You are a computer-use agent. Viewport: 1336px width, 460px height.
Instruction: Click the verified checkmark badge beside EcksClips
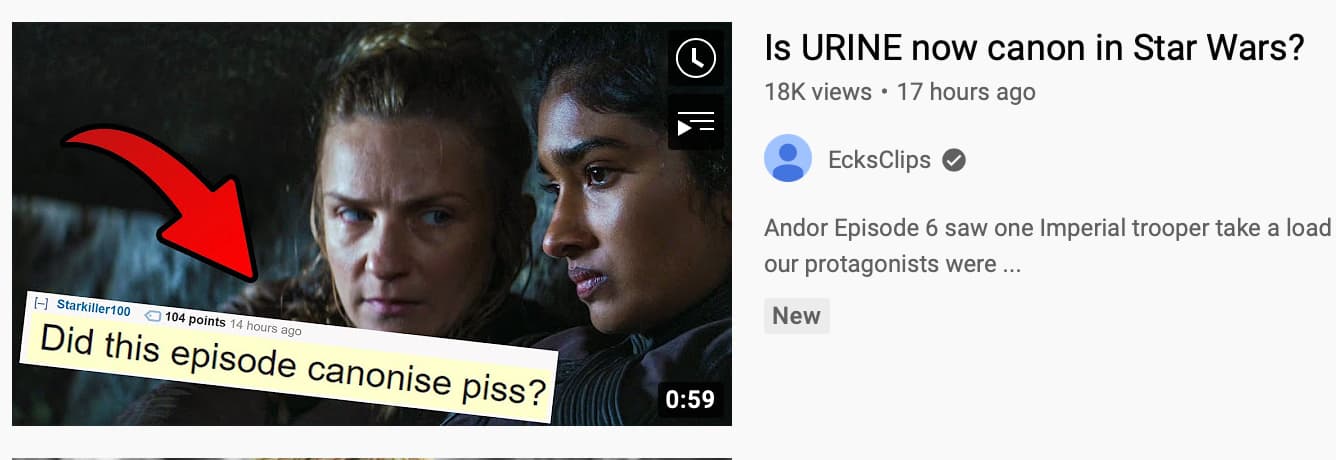pyautogui.click(x=954, y=160)
